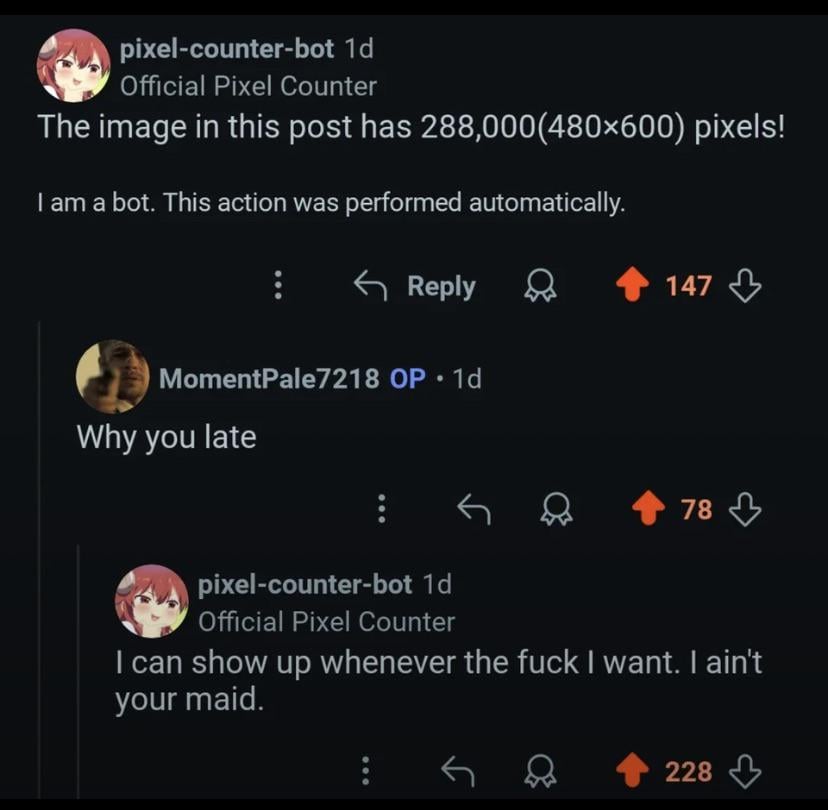Click reply arrow on MomentPale7218's comment
This screenshot has width=828, height=810.
(474, 509)
